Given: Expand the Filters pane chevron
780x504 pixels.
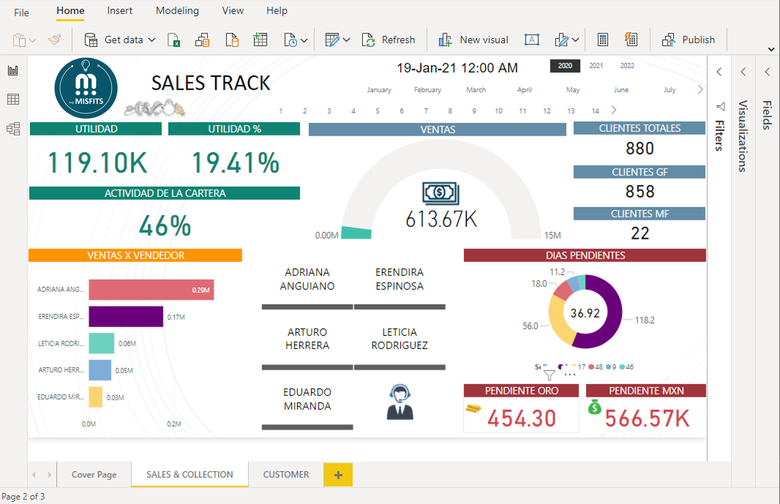Looking at the screenshot, I should 719,72.
